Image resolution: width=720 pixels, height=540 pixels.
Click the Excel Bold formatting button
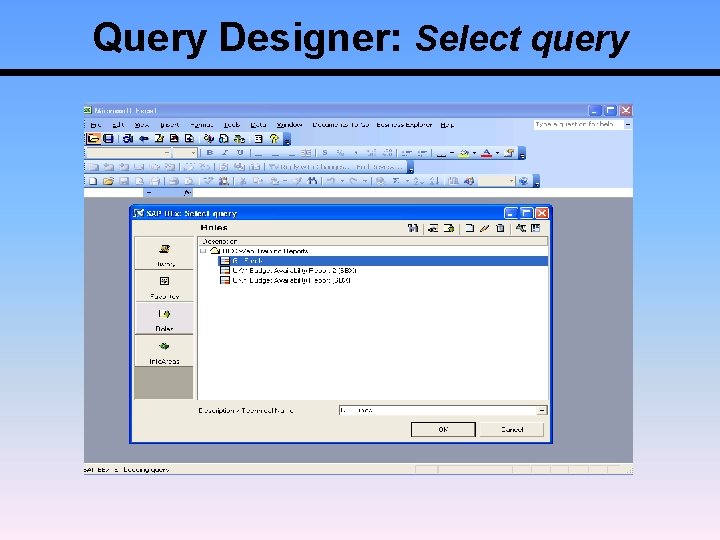(x=210, y=153)
